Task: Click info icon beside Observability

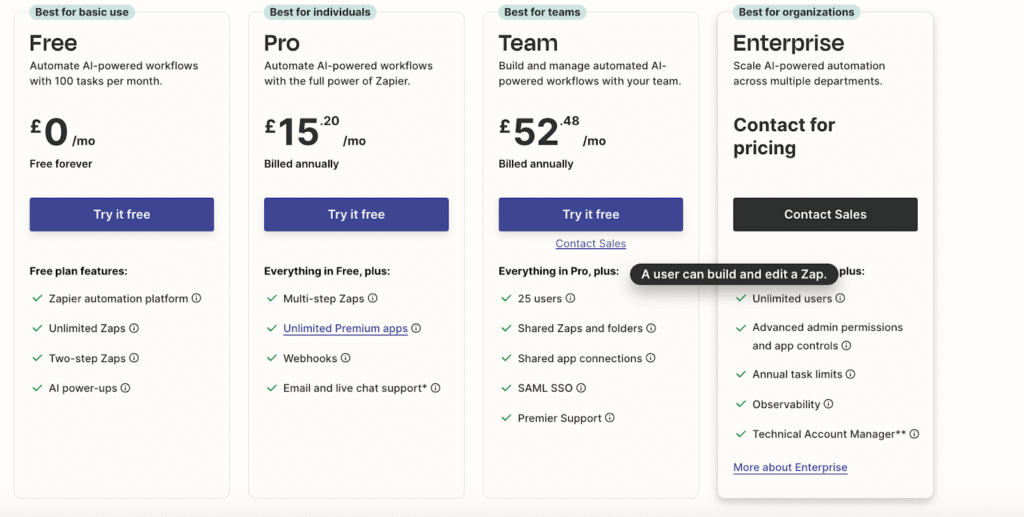Action: point(829,404)
